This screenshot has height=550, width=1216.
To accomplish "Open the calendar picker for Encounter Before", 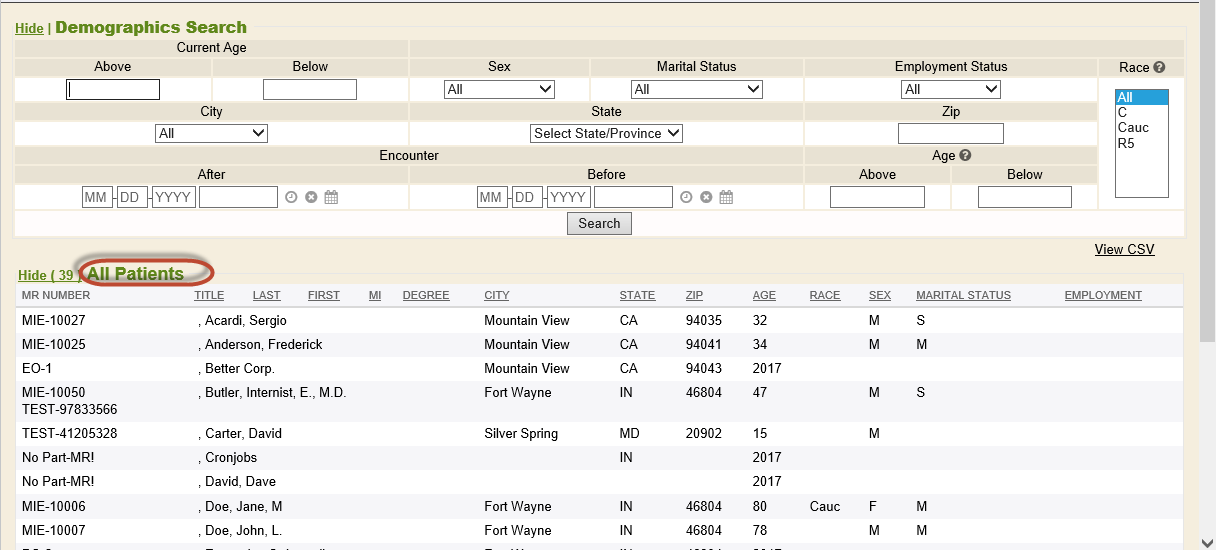I will pyautogui.click(x=726, y=197).
